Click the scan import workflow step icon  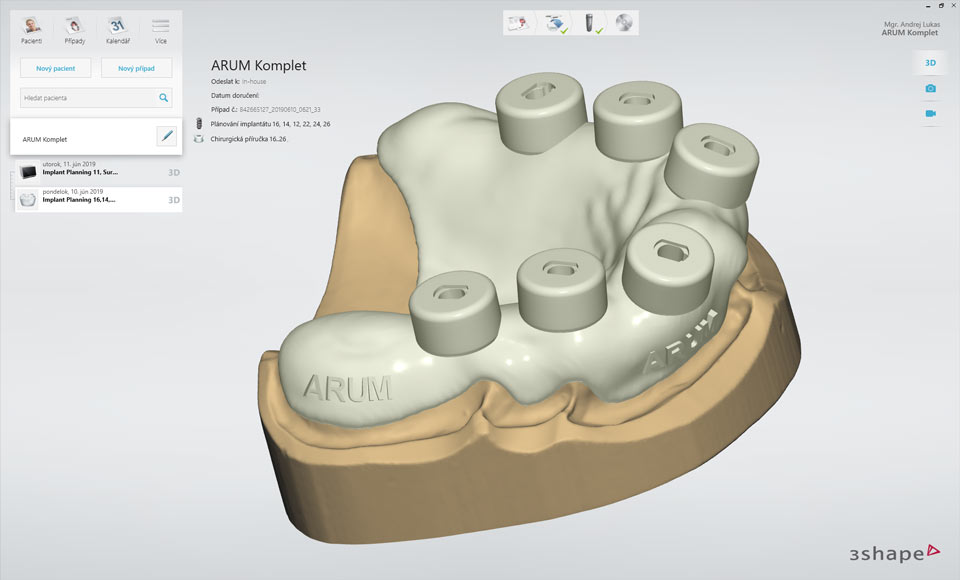(x=556, y=23)
